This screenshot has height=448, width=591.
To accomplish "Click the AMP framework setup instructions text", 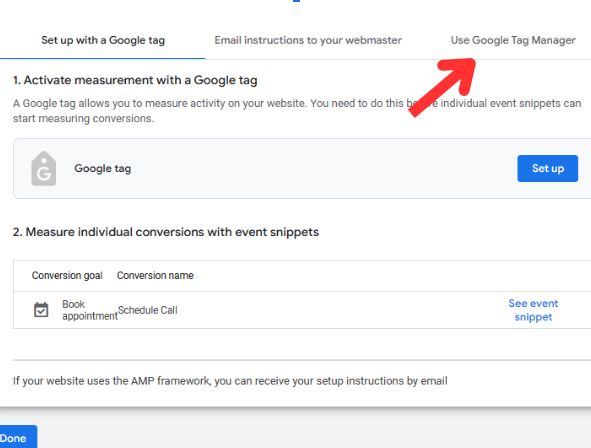I will click(x=230, y=381).
